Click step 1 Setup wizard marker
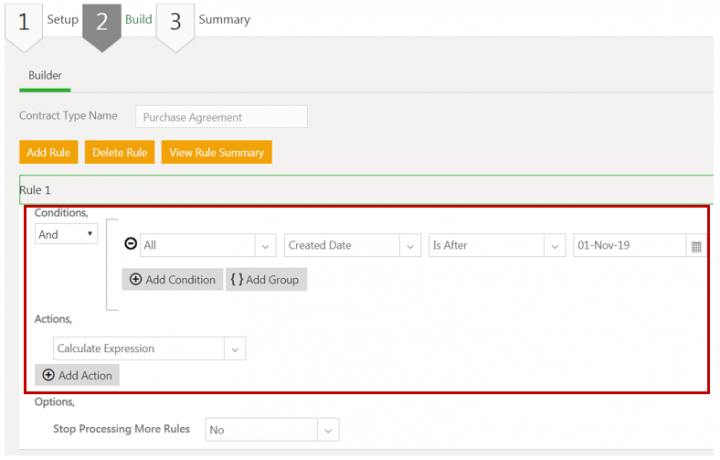 (x=23, y=22)
